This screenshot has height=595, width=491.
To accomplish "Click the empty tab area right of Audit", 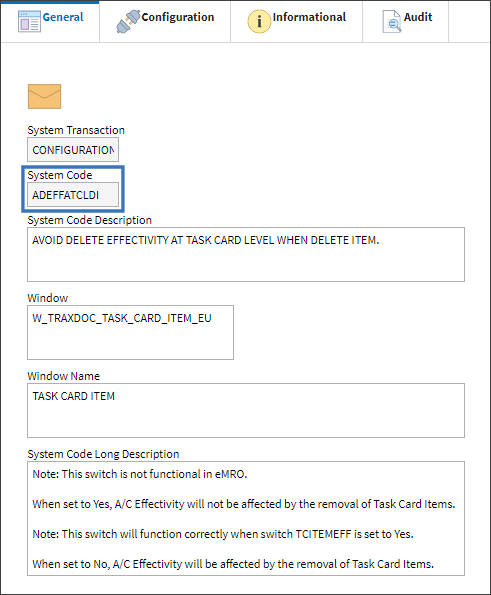I will (469, 21).
